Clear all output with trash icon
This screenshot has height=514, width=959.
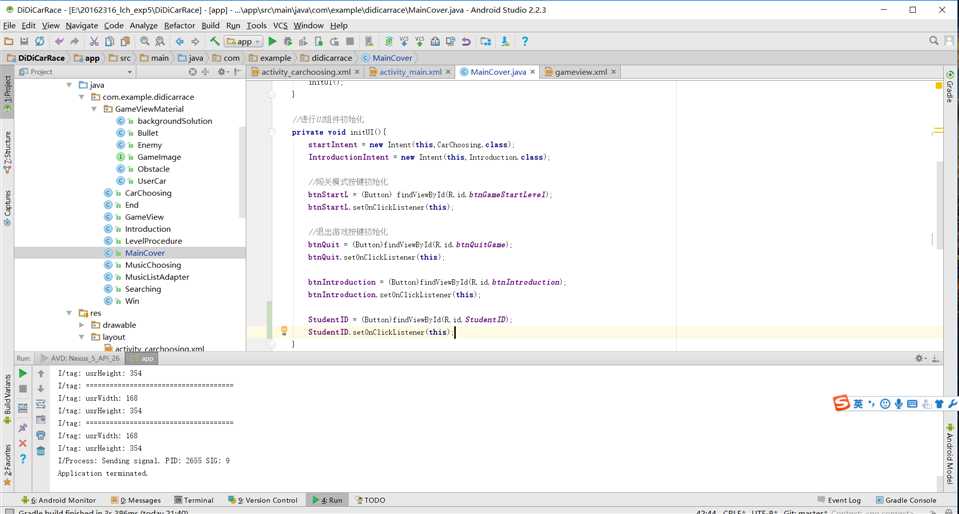[x=41, y=451]
